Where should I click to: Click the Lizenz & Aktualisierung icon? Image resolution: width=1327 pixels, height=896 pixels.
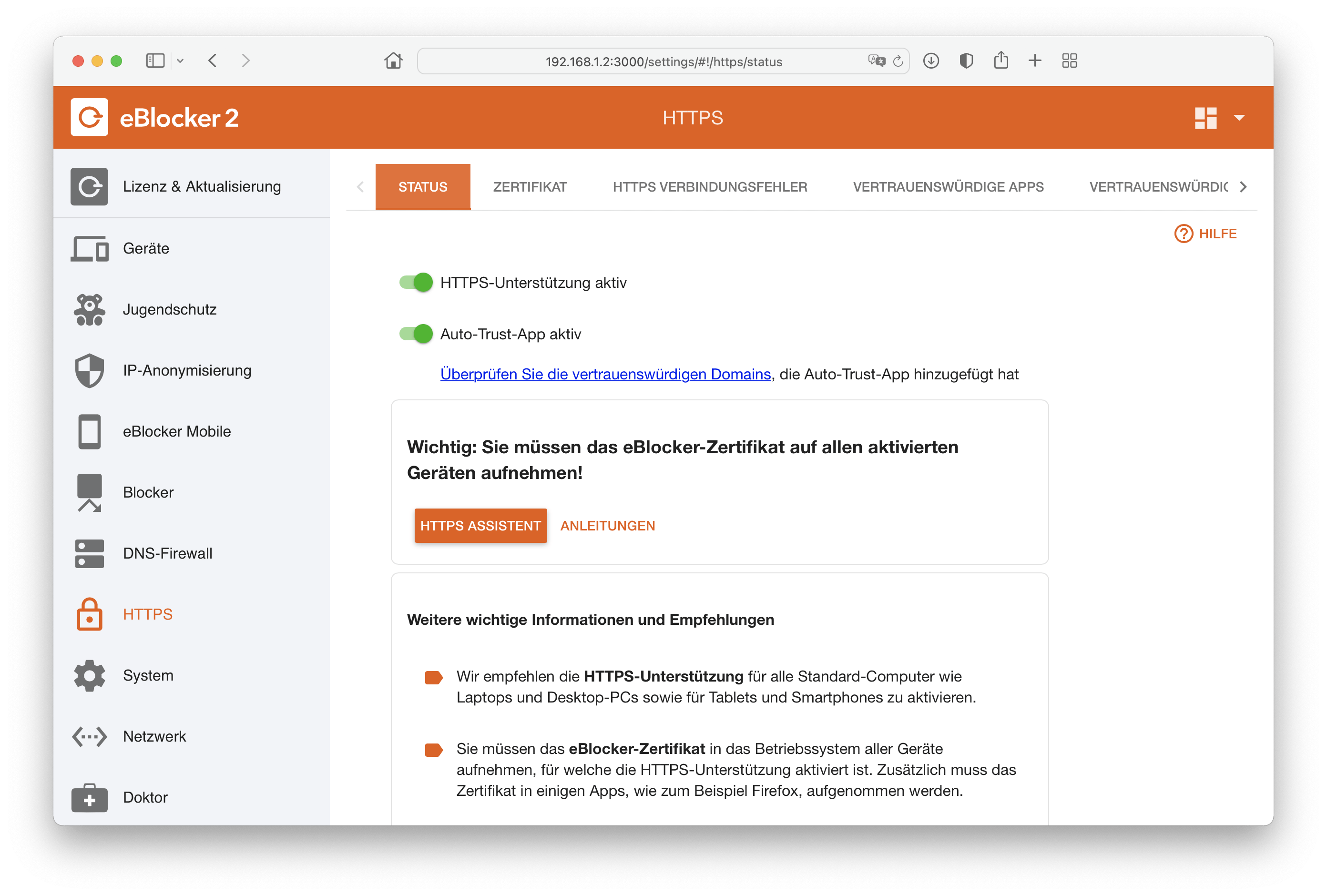coord(89,186)
